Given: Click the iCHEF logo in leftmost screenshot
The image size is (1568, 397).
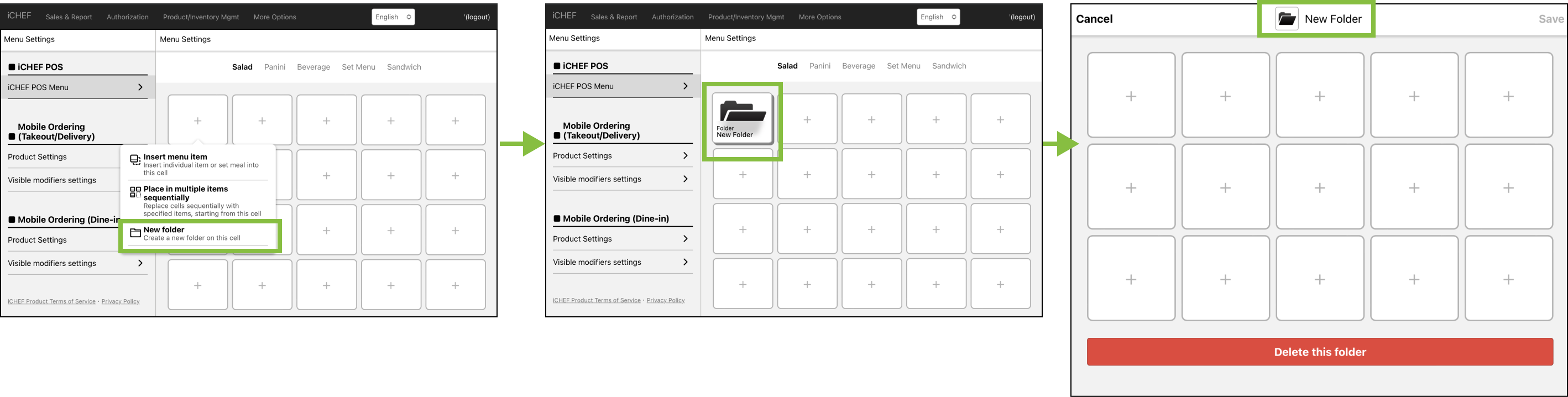Looking at the screenshot, I should click(x=19, y=16).
